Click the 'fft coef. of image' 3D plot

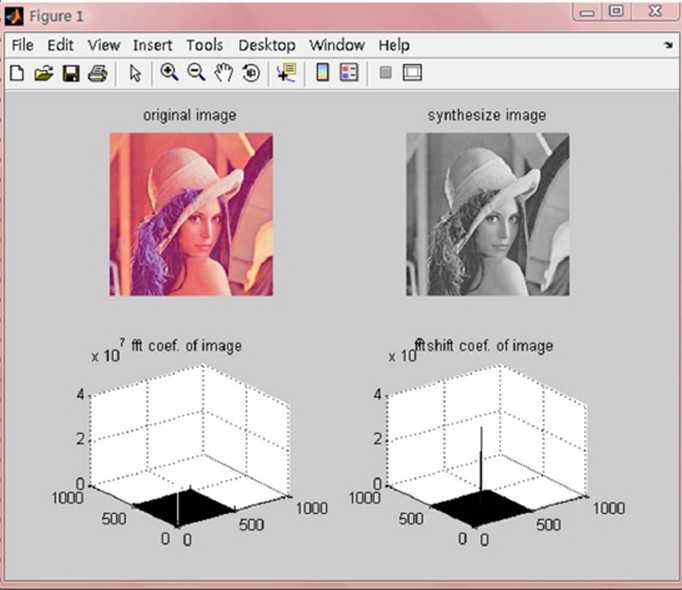[190, 446]
